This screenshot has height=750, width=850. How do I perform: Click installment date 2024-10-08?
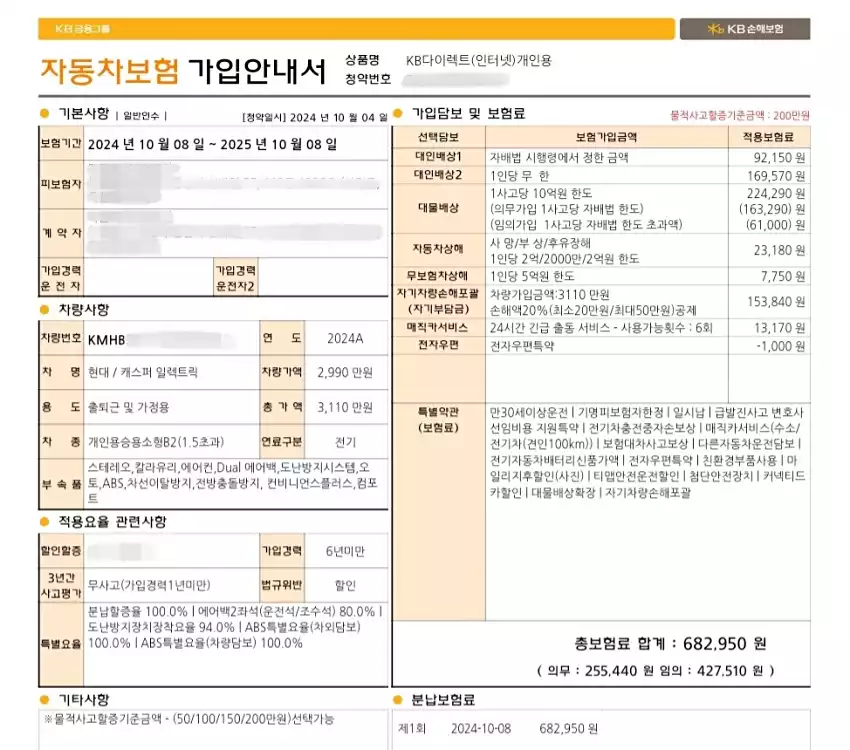point(481,729)
